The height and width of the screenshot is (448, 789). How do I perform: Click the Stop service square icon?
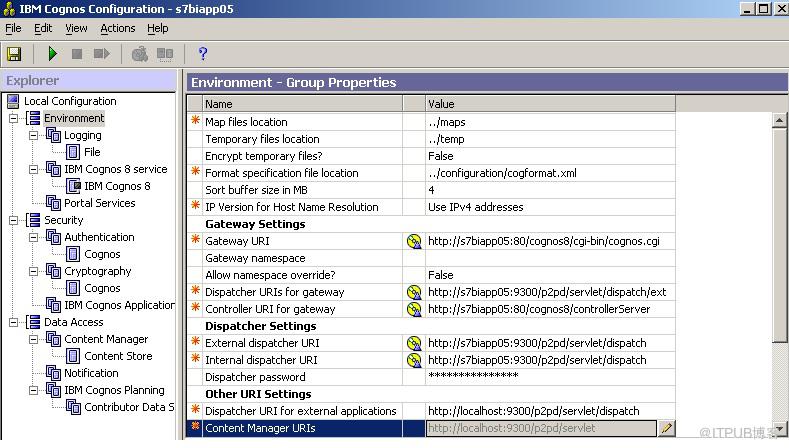point(76,54)
